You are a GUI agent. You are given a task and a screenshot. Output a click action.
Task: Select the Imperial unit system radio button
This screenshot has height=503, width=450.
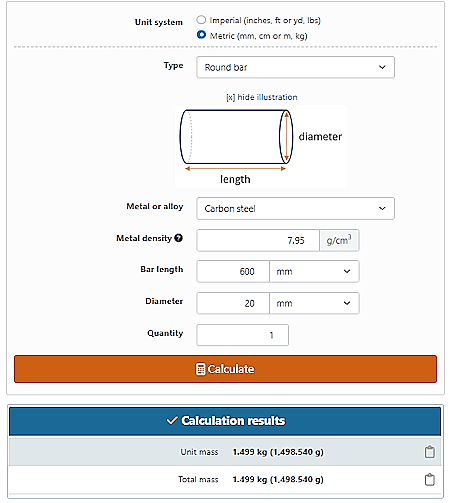(x=201, y=20)
